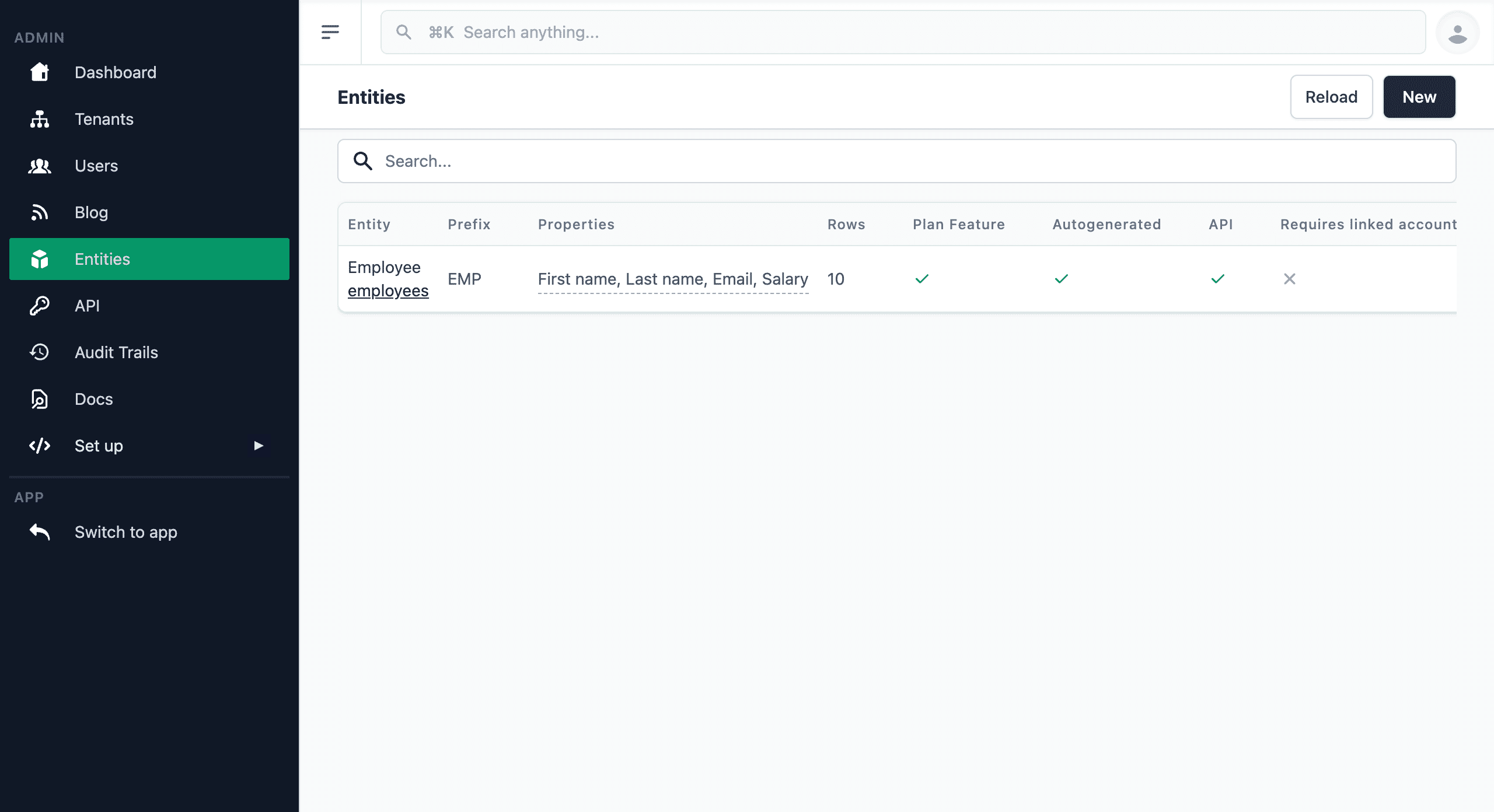
Task: Click the Requires linked account header
Action: point(1369,225)
